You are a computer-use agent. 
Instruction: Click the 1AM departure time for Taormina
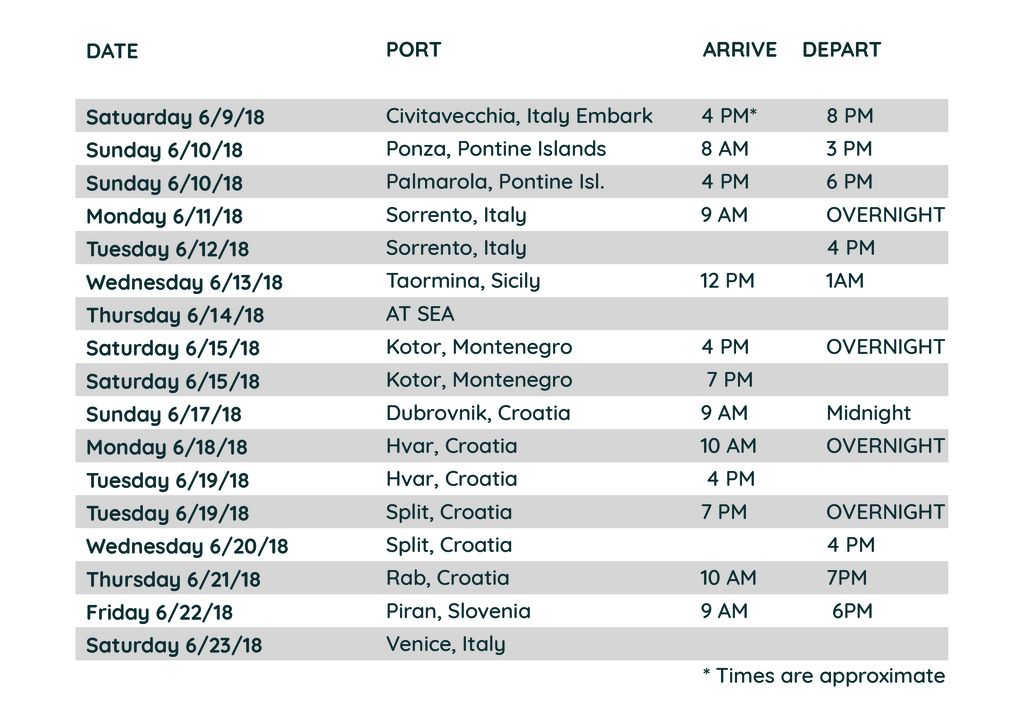845,281
